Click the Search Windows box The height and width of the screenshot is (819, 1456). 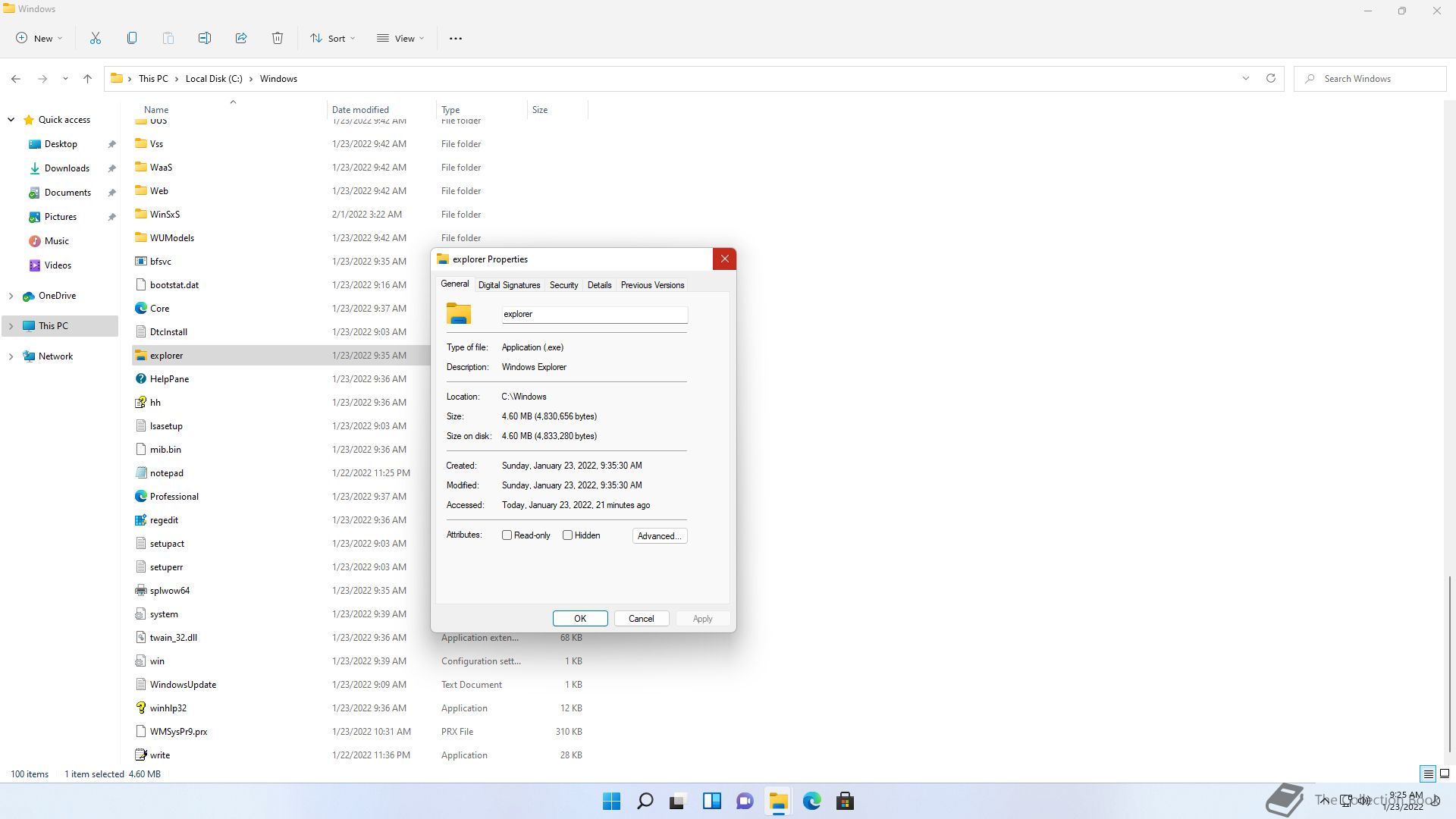pos(1370,79)
